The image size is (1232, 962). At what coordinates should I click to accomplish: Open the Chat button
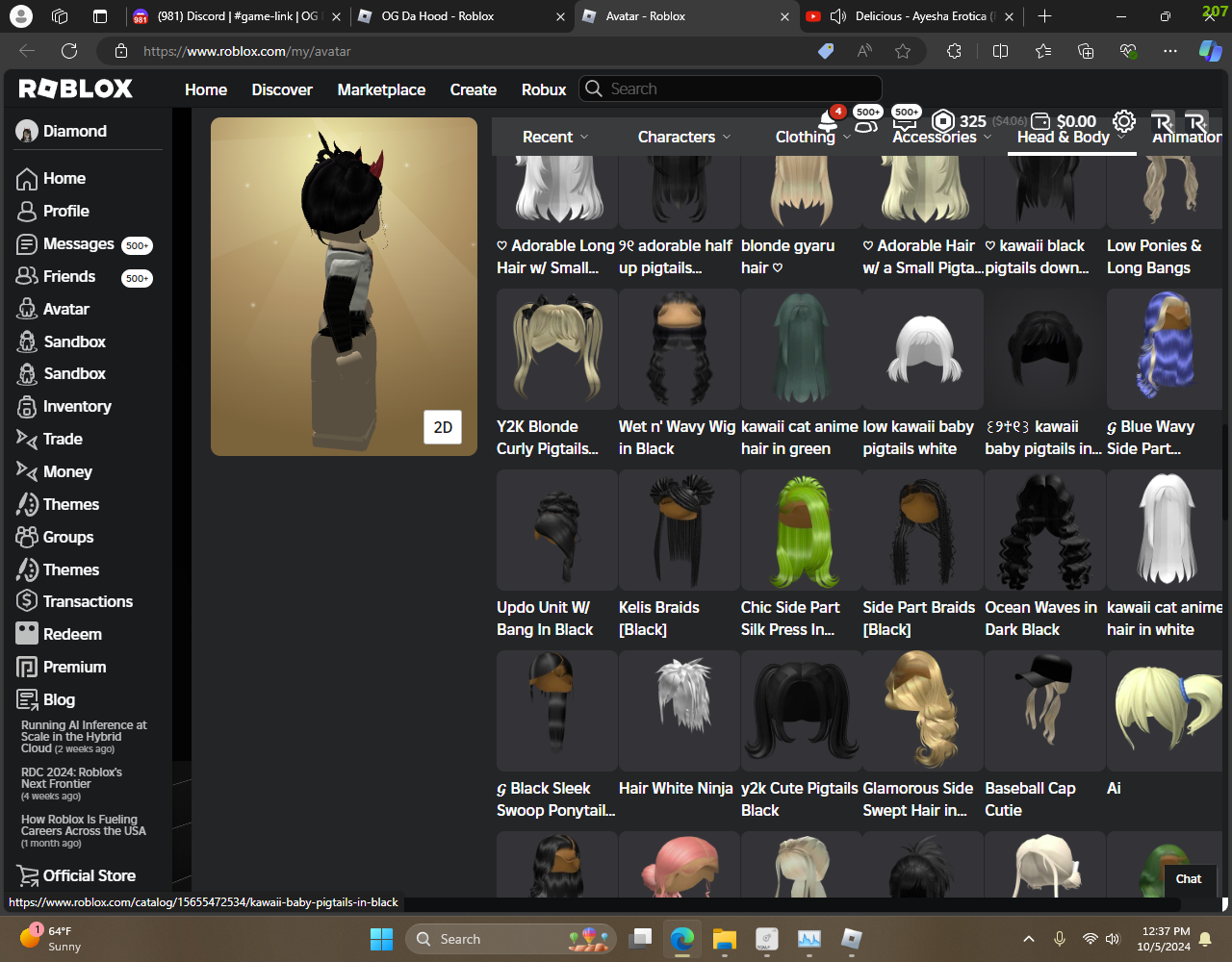click(1189, 878)
